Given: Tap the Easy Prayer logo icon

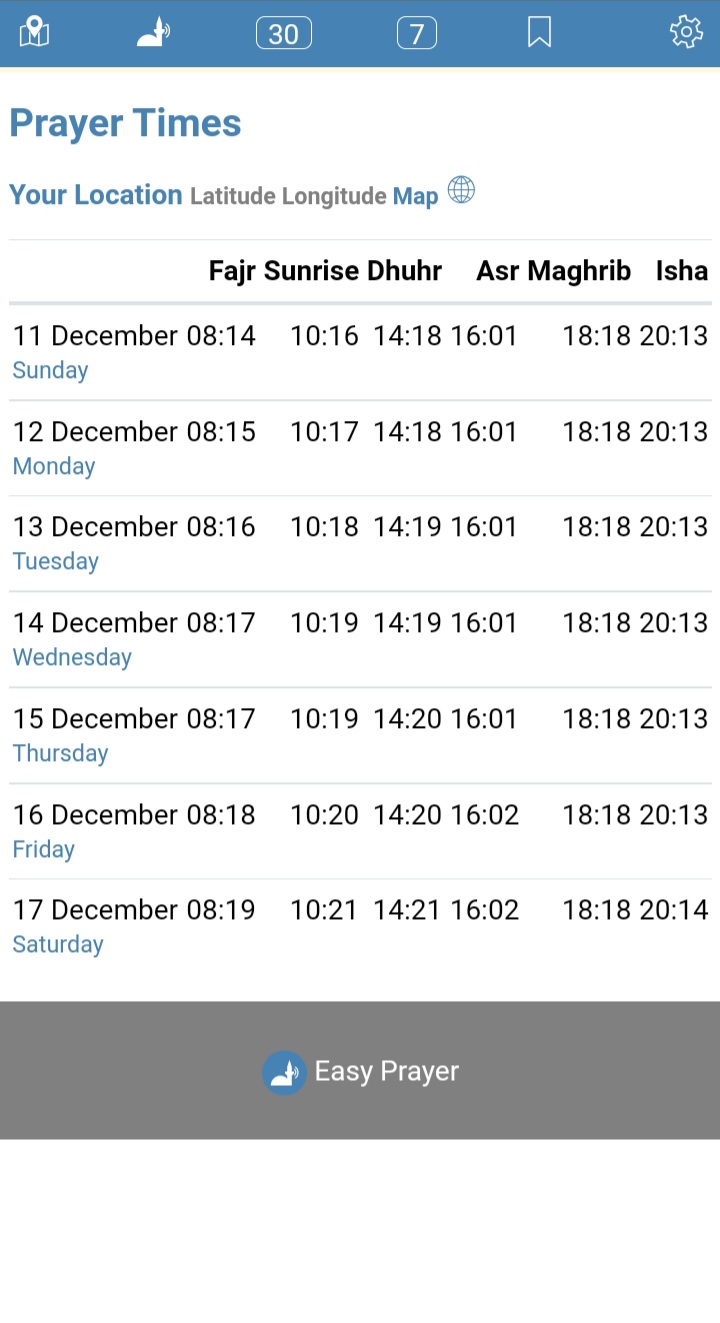Looking at the screenshot, I should 284,1072.
